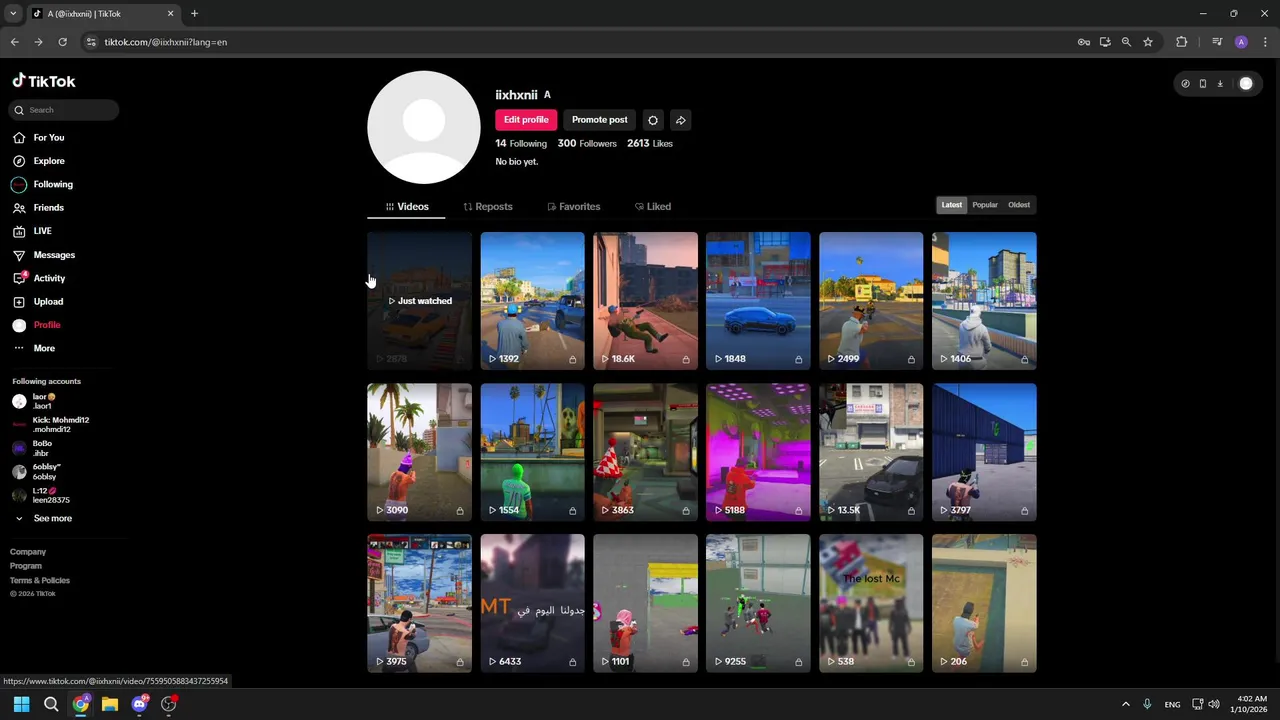Image resolution: width=1280 pixels, height=720 pixels.
Task: Expand See more following accounts
Action: pos(43,519)
